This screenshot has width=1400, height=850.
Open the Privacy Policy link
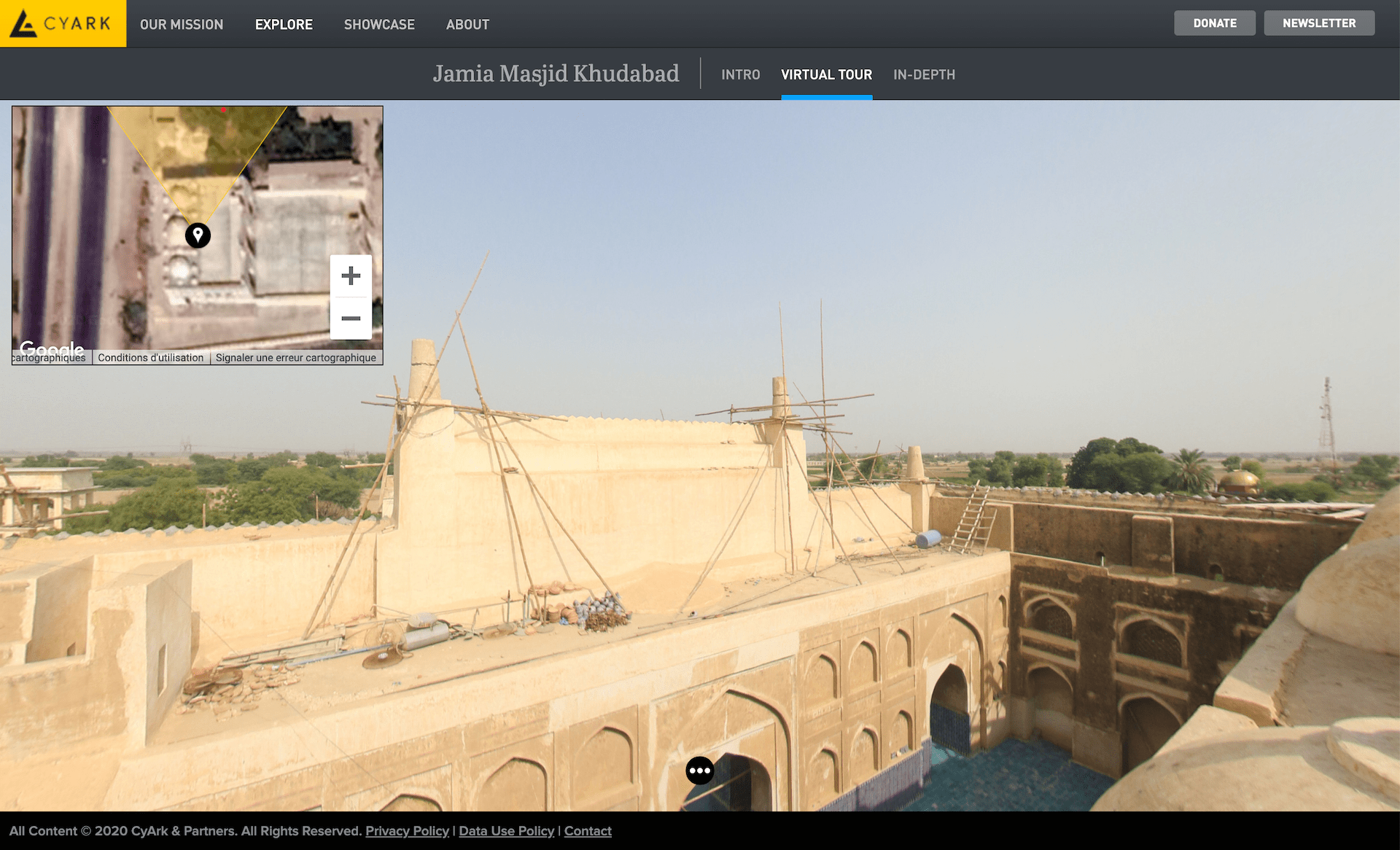pos(407,831)
